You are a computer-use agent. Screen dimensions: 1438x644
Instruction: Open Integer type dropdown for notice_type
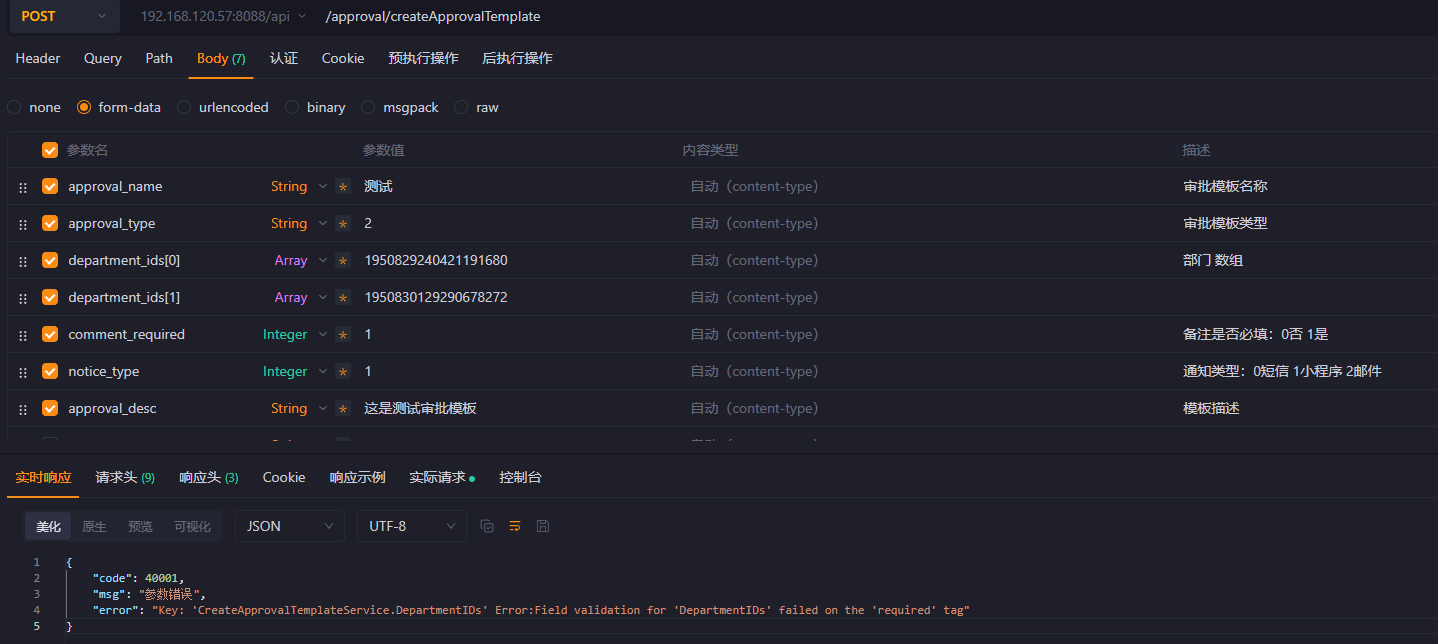pyautogui.click(x=295, y=372)
